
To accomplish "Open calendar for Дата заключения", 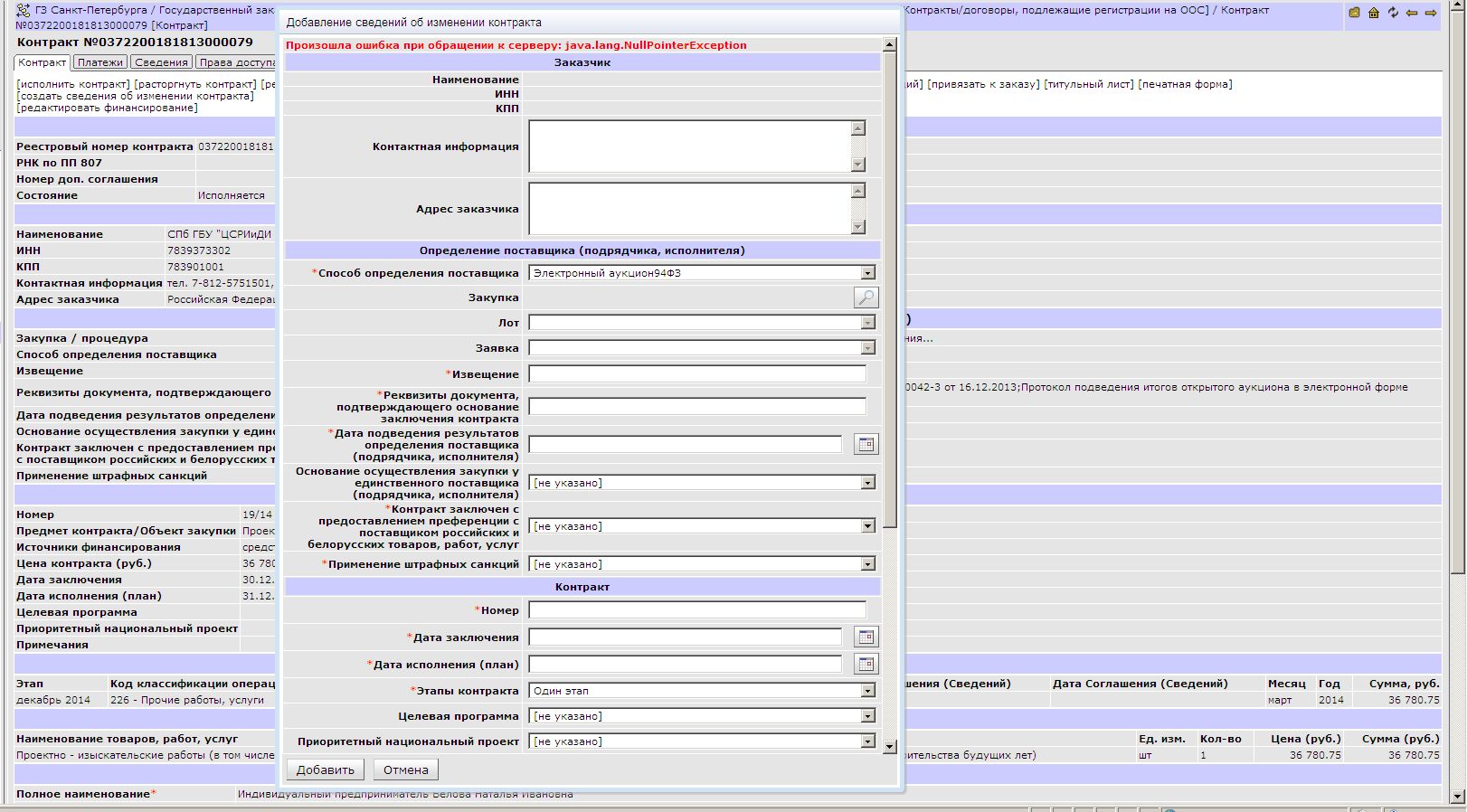I will click(x=866, y=637).
